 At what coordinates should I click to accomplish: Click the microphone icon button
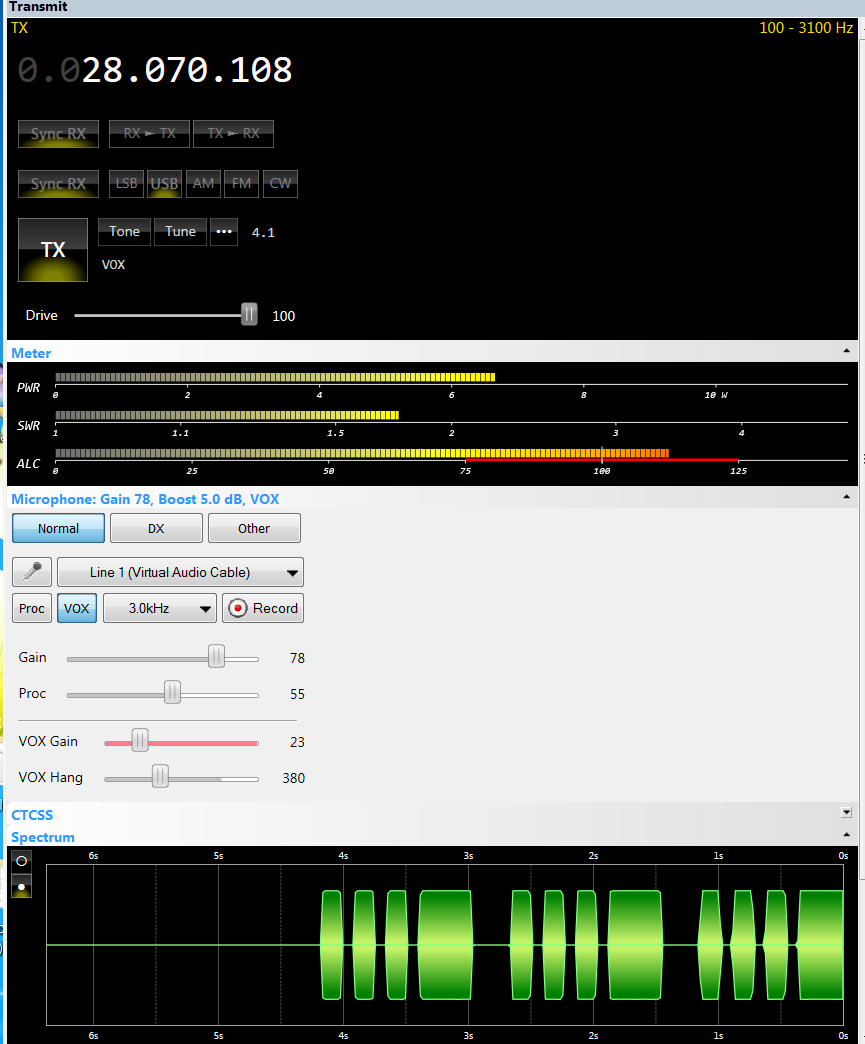pyautogui.click(x=32, y=572)
